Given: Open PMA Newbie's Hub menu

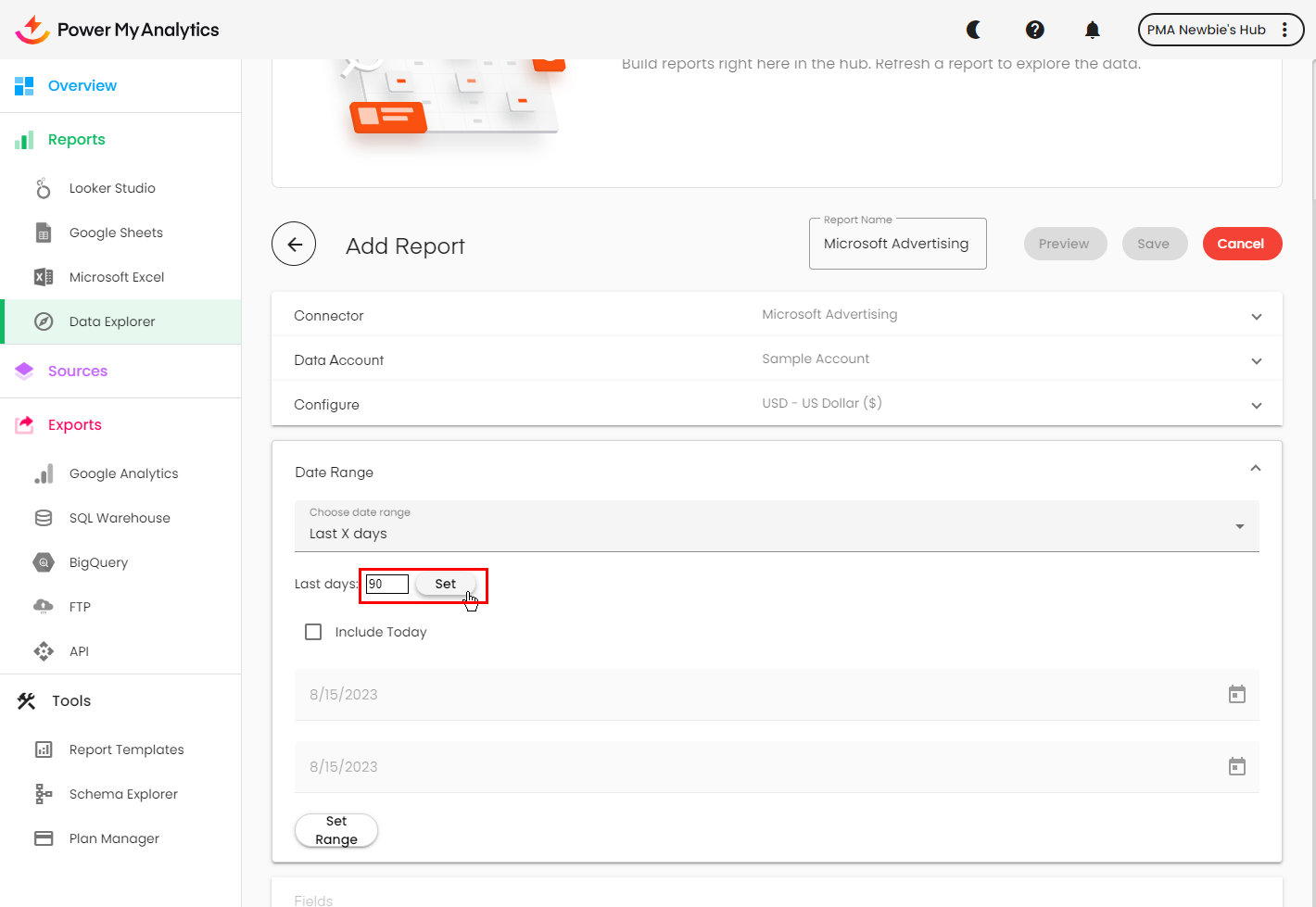Looking at the screenshot, I should (x=1220, y=30).
